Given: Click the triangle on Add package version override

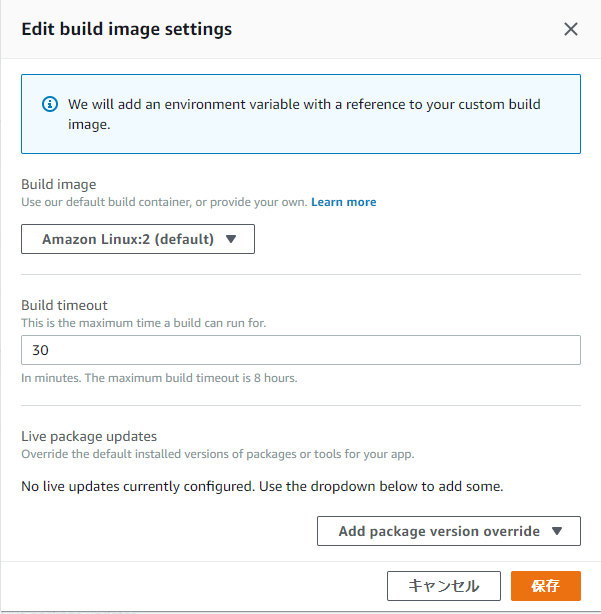Looking at the screenshot, I should 558,531.
